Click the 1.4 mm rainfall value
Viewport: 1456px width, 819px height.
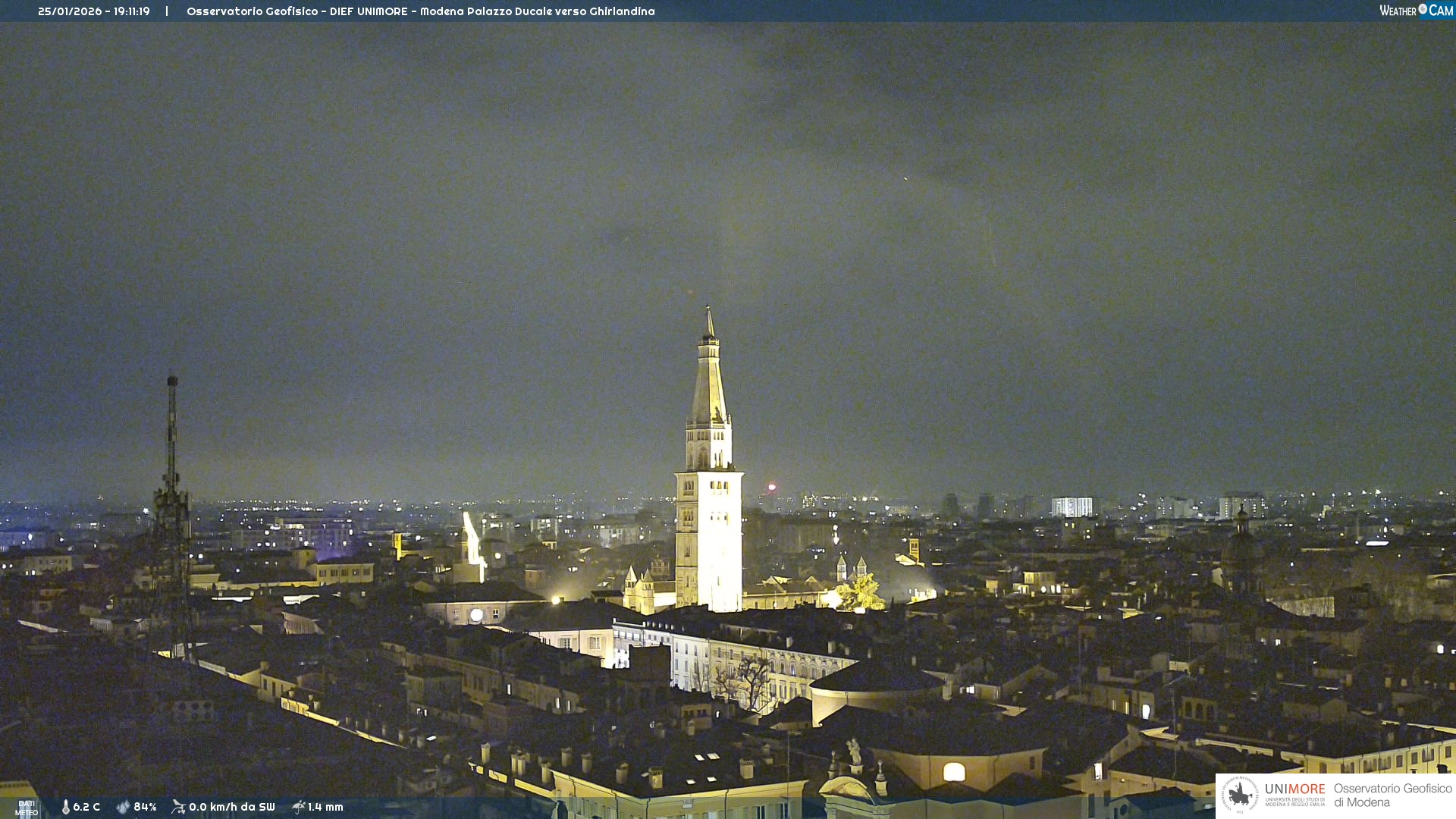coord(325,807)
